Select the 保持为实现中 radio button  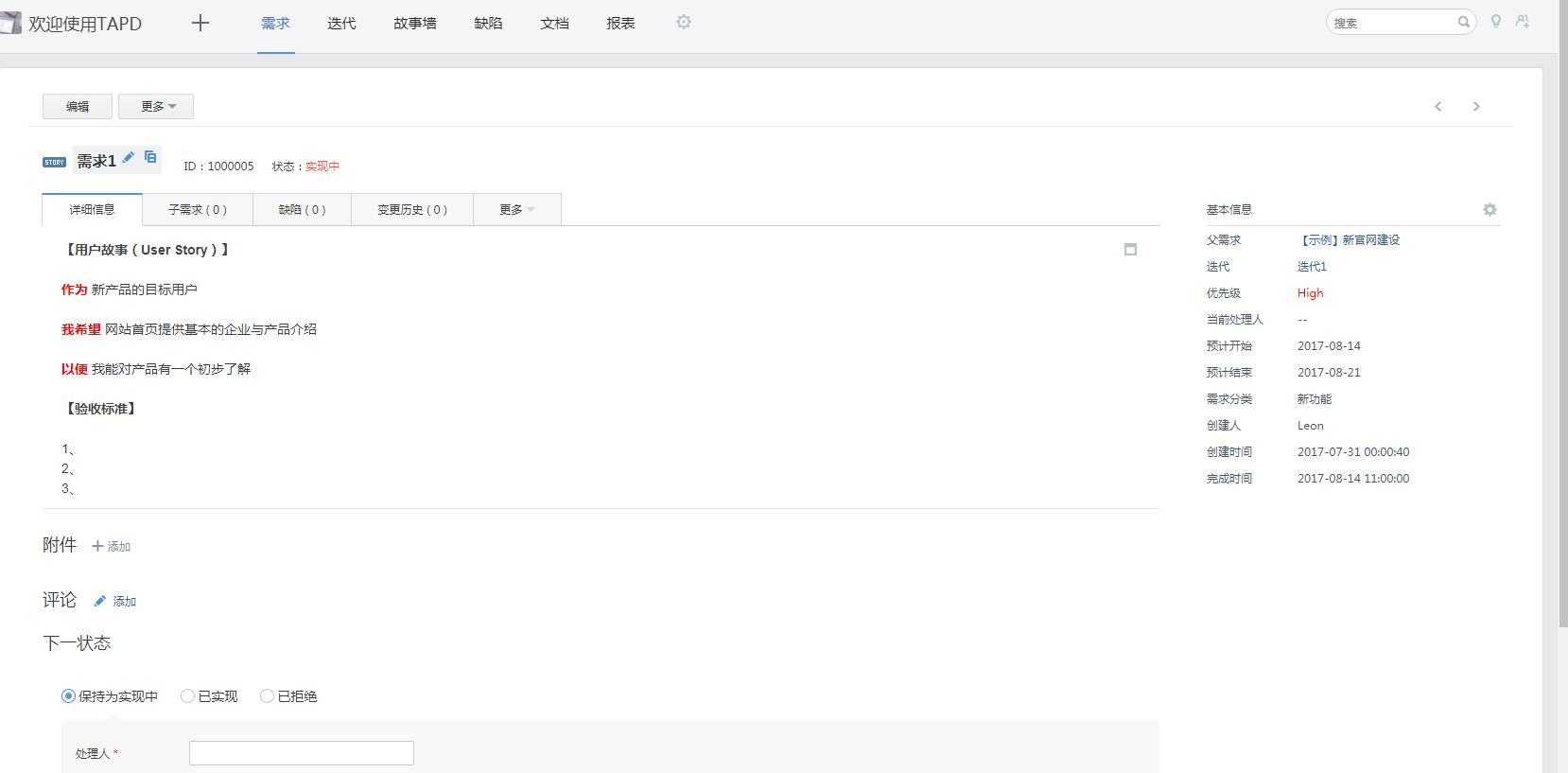point(68,696)
